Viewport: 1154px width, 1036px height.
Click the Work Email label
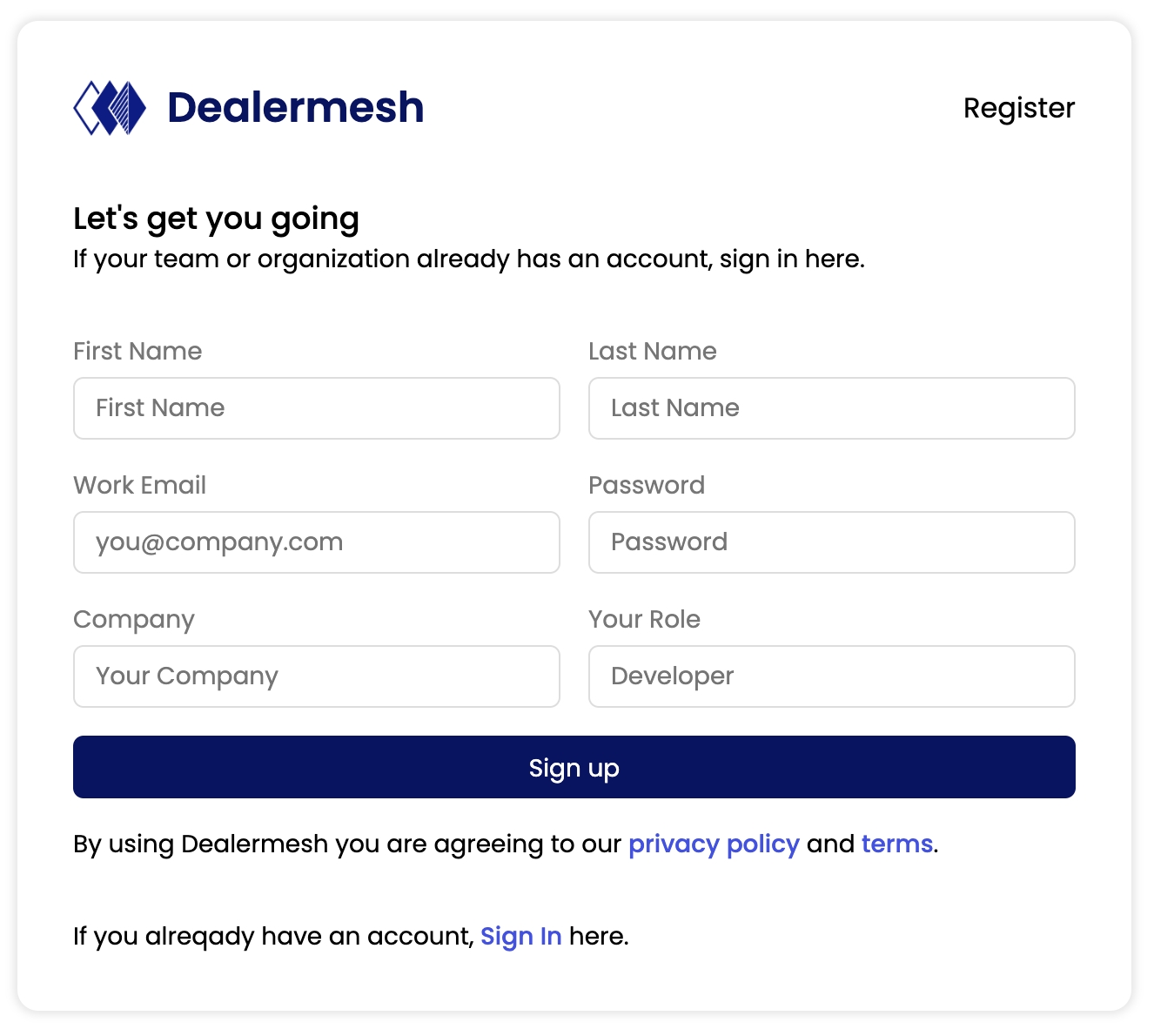pyautogui.click(x=139, y=485)
